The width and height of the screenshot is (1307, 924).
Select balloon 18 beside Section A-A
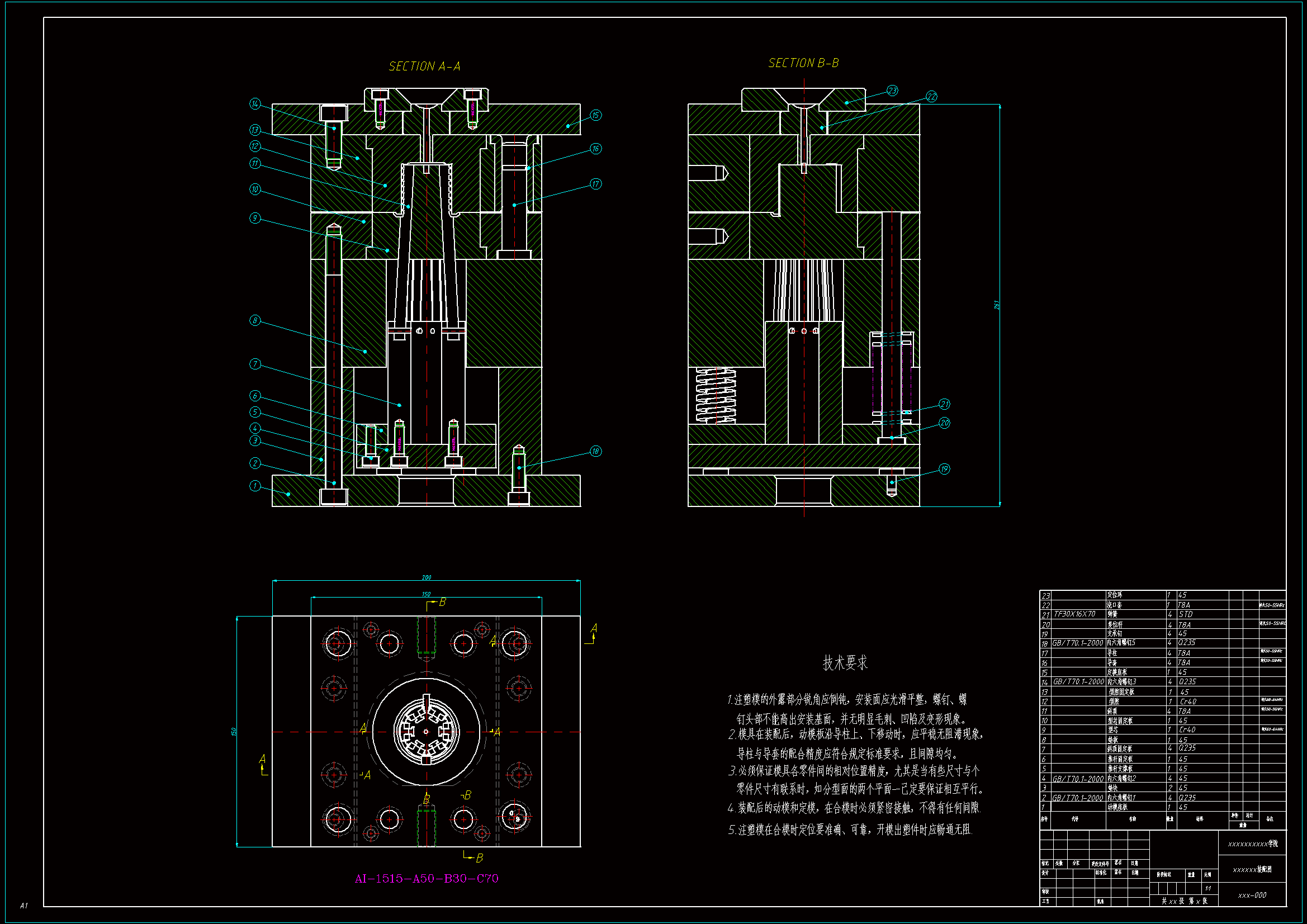pyautogui.click(x=595, y=451)
